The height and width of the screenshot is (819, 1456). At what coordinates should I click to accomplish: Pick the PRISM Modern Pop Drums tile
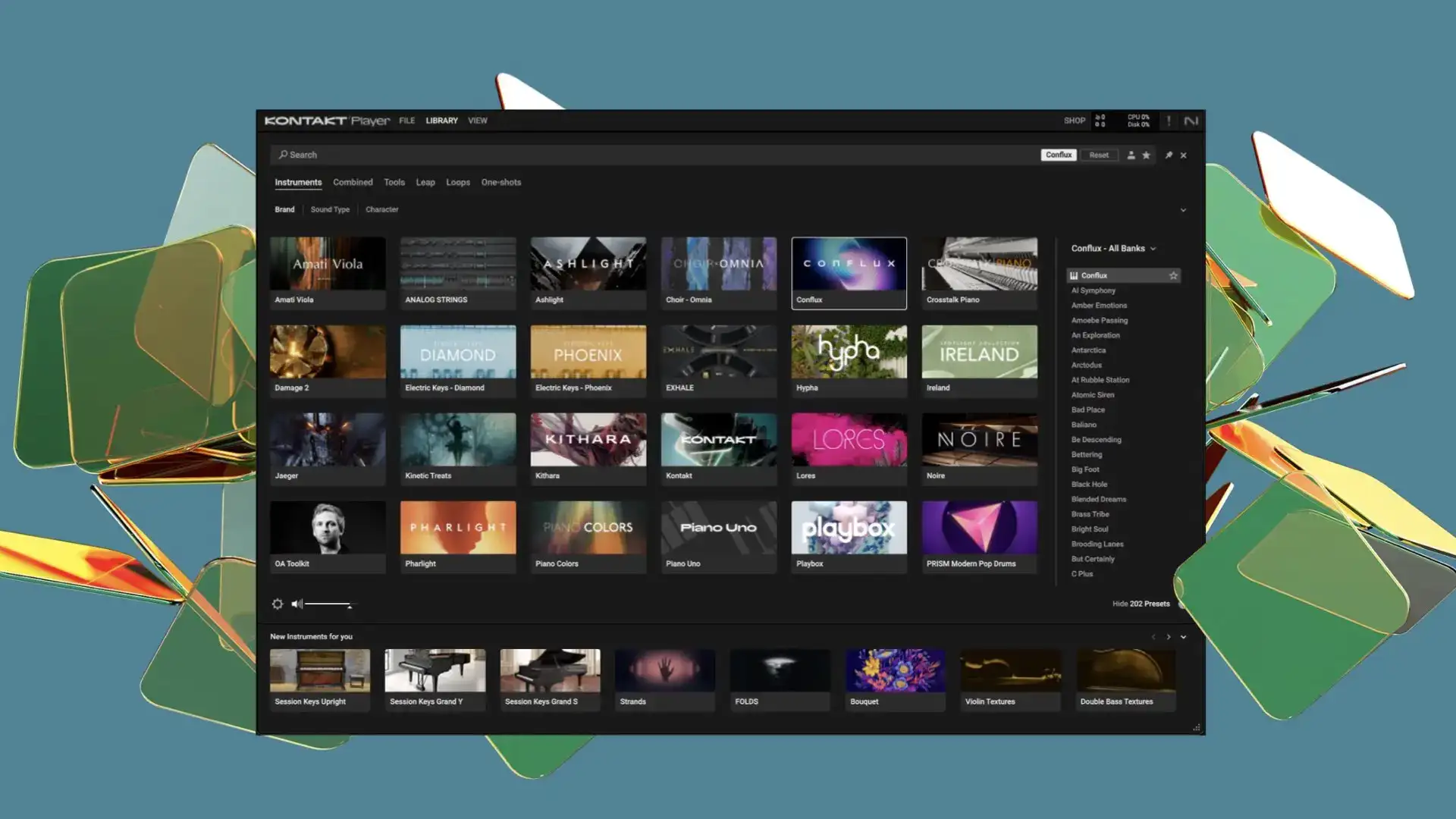pos(980,537)
